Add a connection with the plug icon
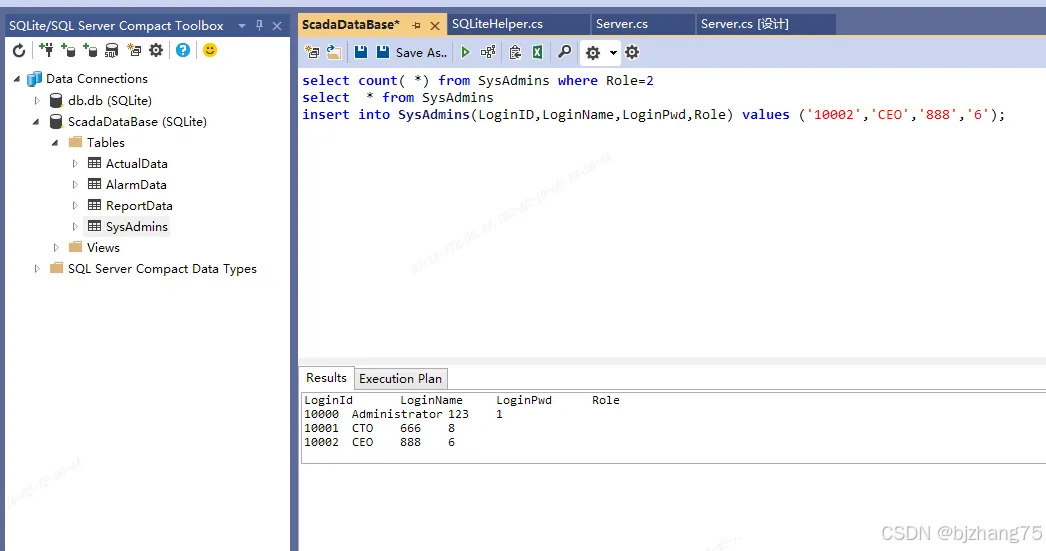Screen dimensions: 1046x551 point(46,50)
